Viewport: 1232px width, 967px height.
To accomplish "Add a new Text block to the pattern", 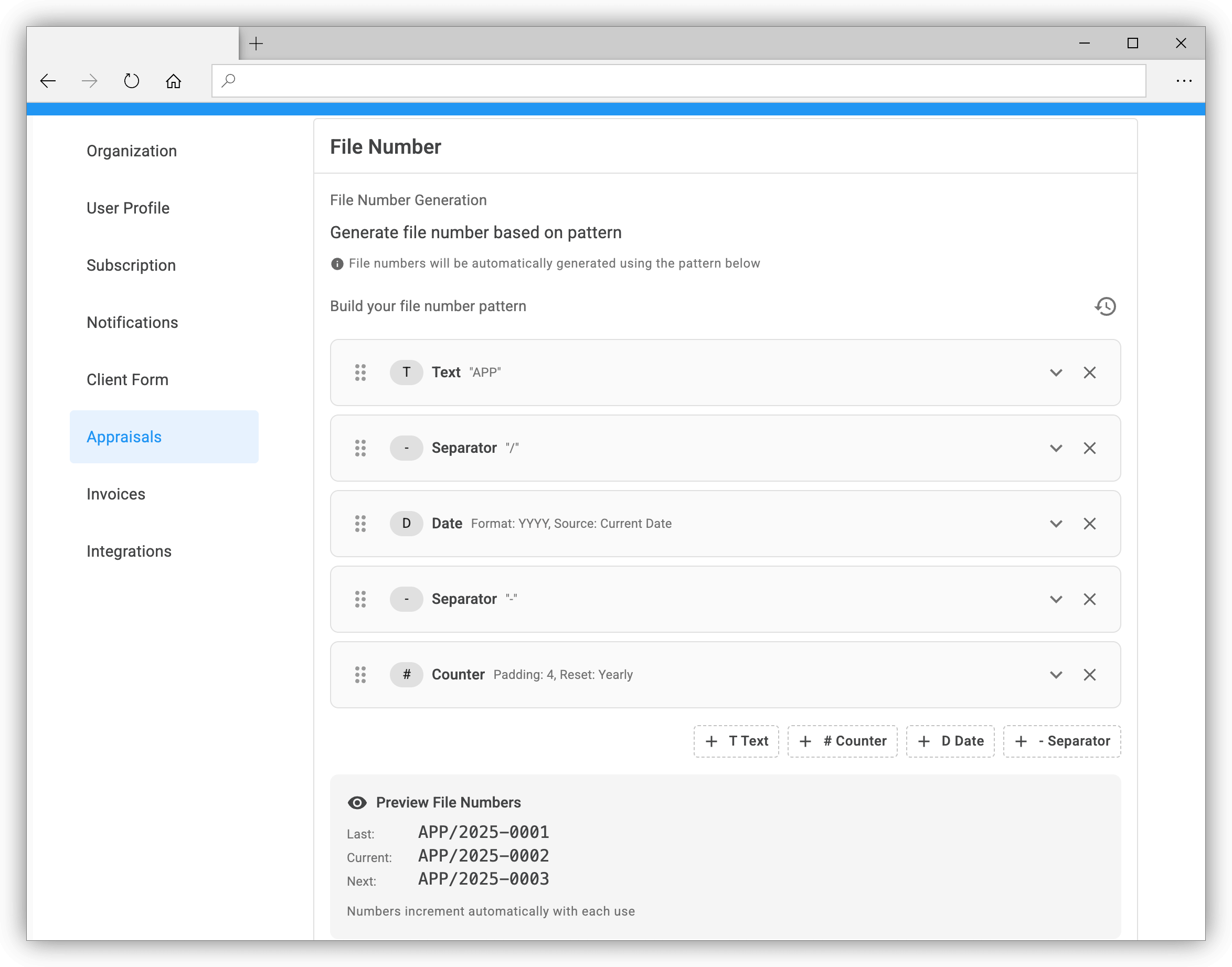I will (x=736, y=741).
